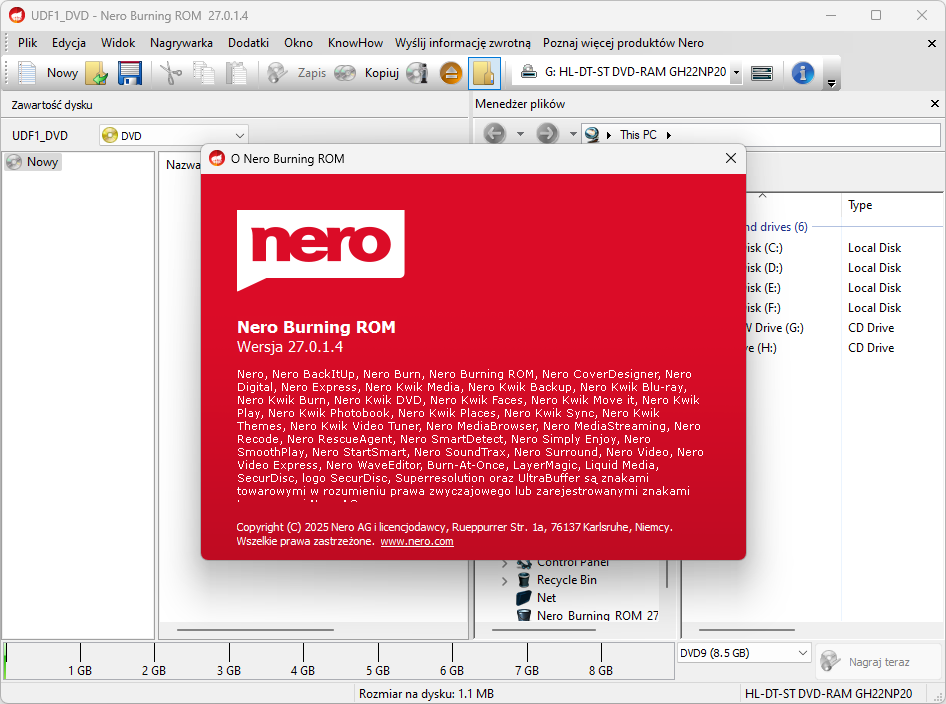Open the Edycja menu
Image resolution: width=946 pixels, height=704 pixels.
pyautogui.click(x=68, y=43)
